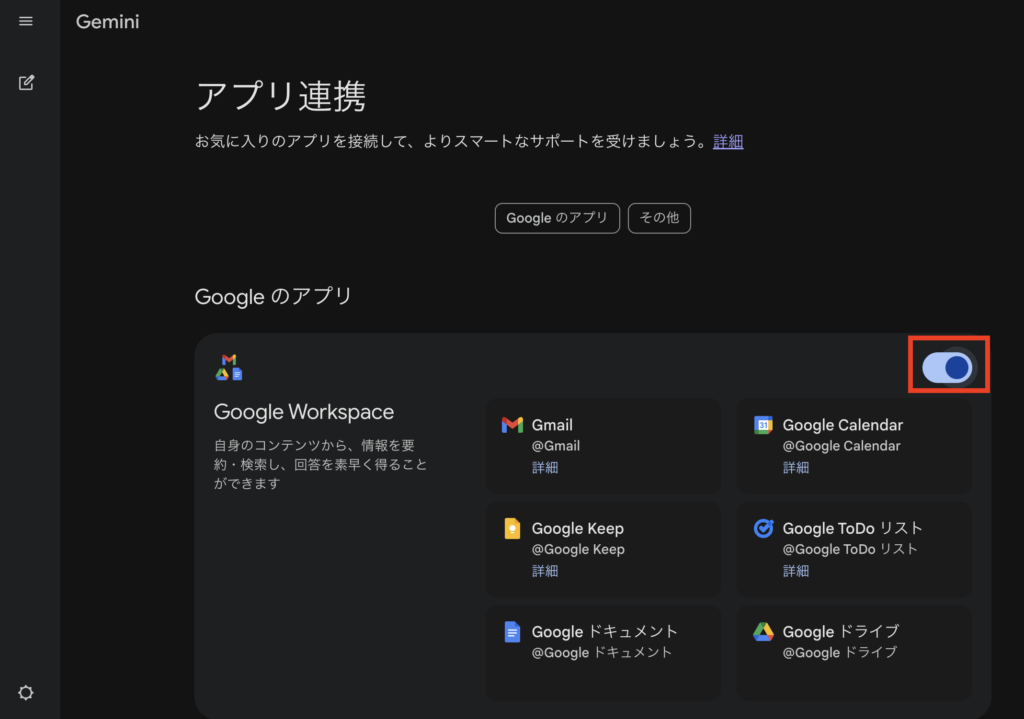Click the Google Docs document icon
This screenshot has width=1024, height=719.
(512, 632)
